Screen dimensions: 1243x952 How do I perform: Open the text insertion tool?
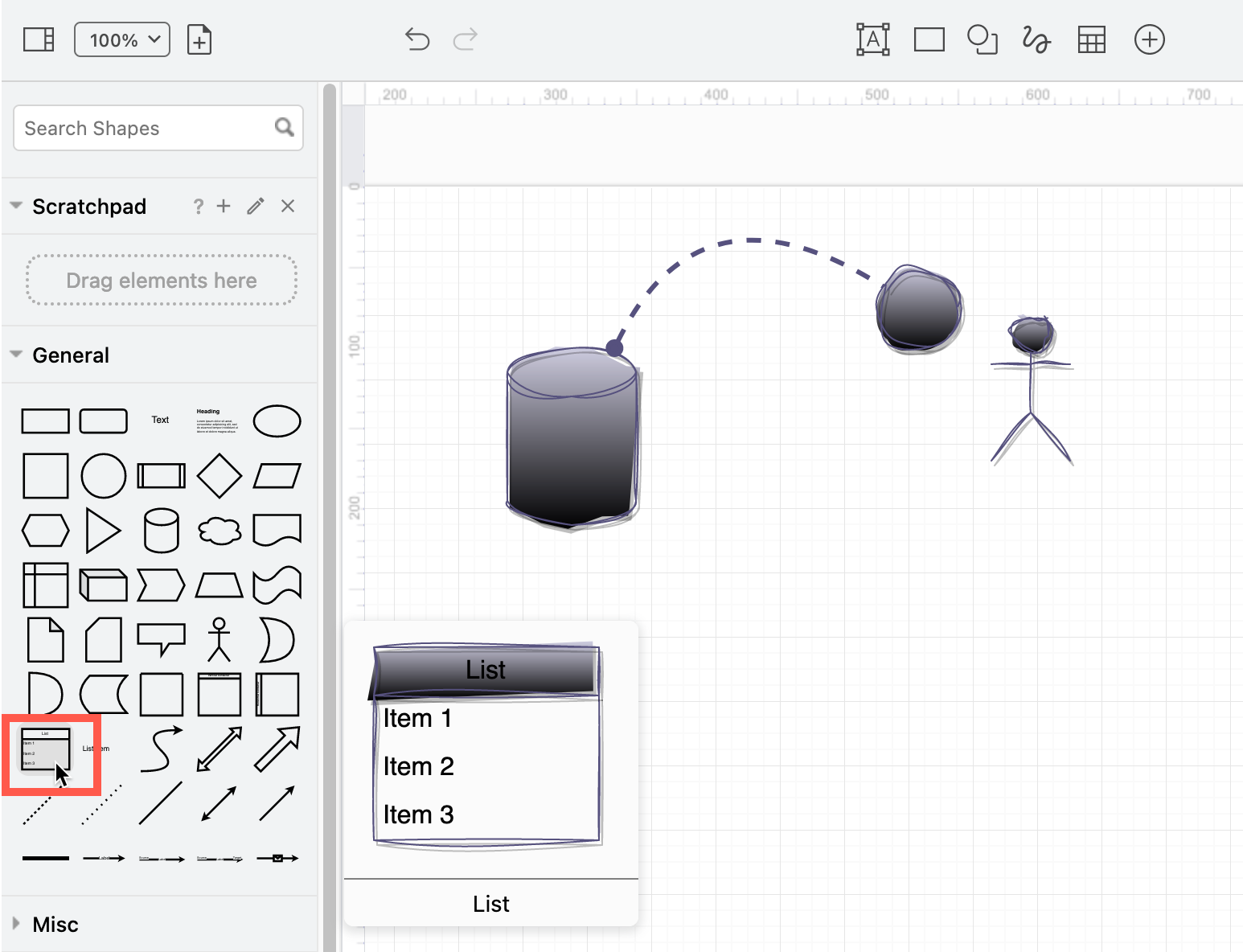(873, 39)
